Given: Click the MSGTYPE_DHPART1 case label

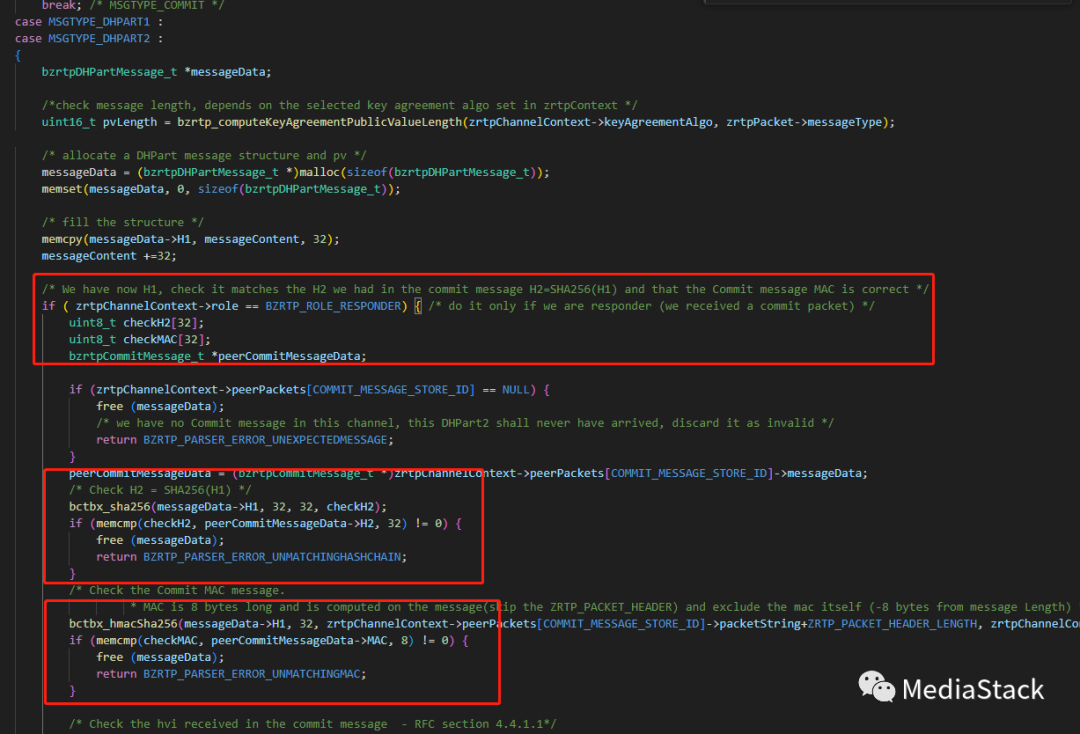Looking at the screenshot, I should click(100, 22).
